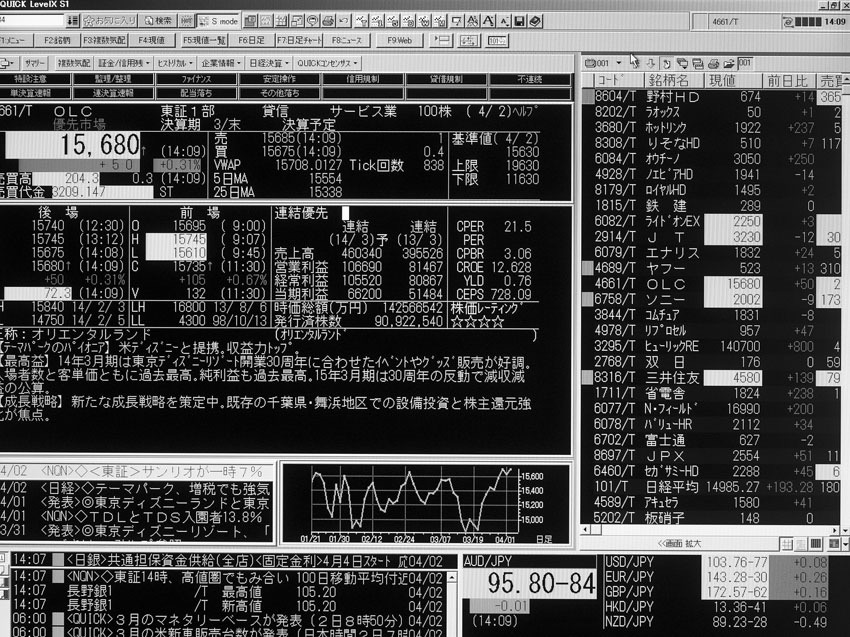Click the code input field at top left
850x637 pixels.
32,21
